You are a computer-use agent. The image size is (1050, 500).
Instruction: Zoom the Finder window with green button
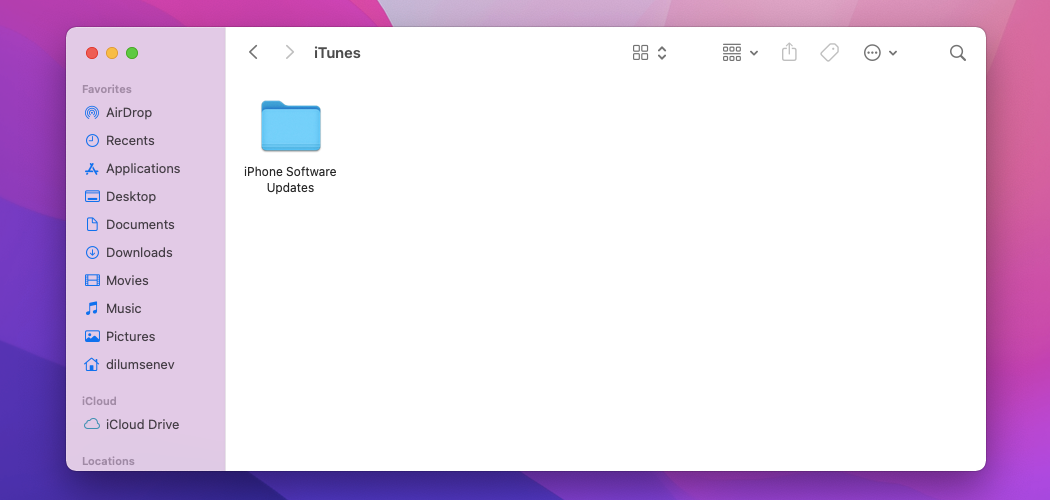(132, 53)
